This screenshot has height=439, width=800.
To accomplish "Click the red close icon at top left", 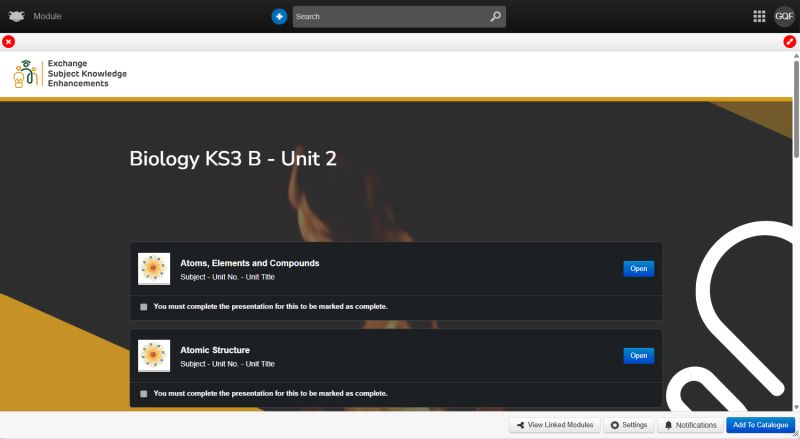I will pyautogui.click(x=9, y=42).
